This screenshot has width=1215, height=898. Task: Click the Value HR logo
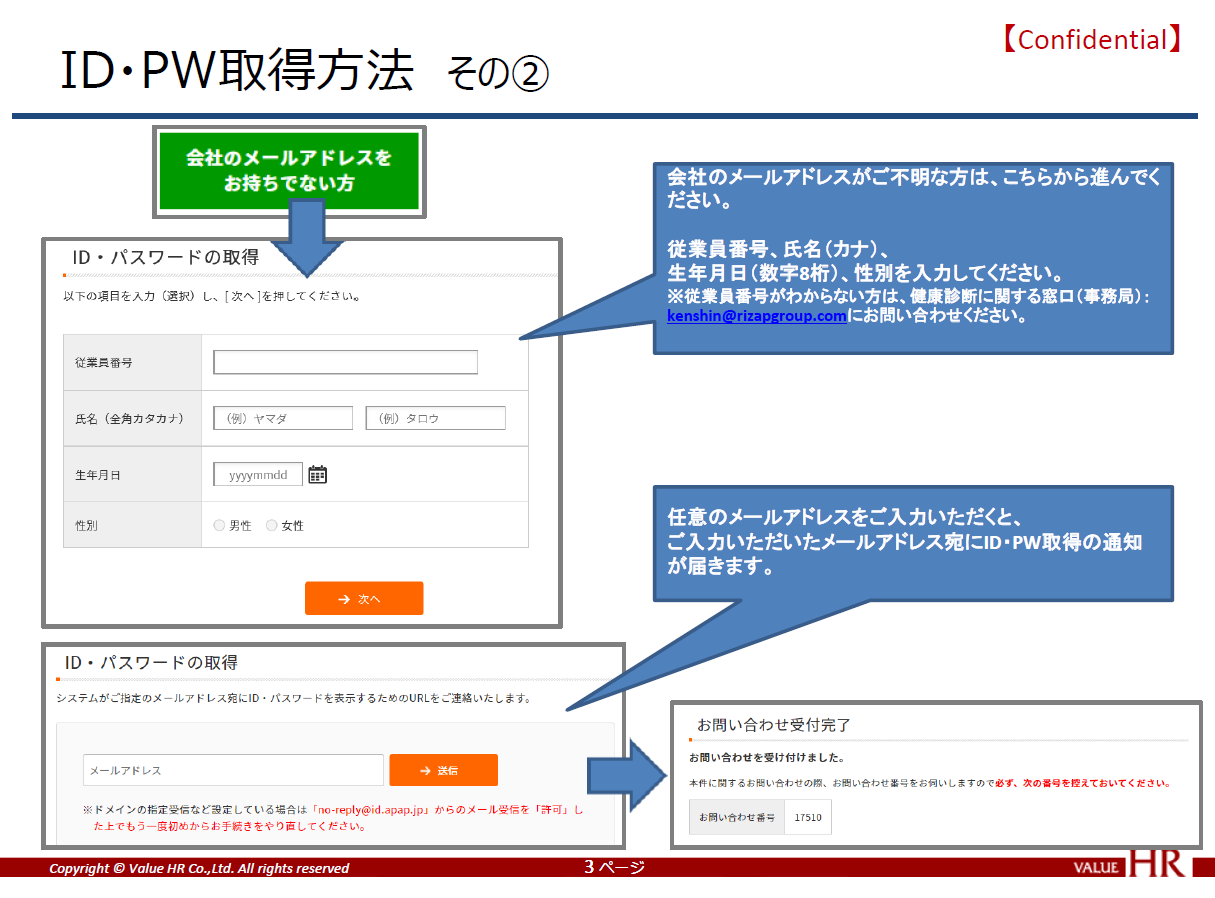click(x=1129, y=865)
